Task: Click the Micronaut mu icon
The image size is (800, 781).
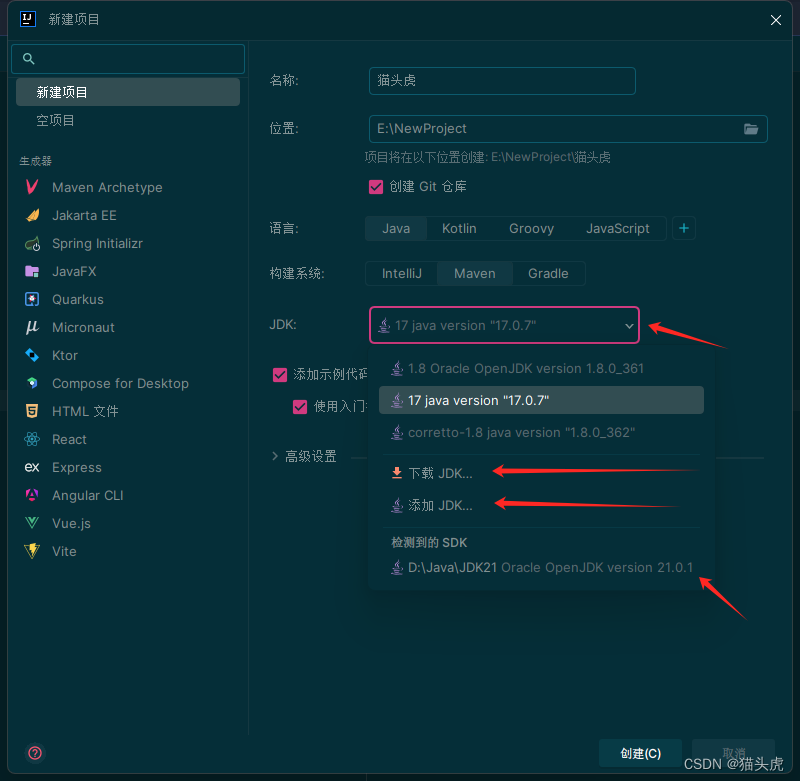Action: point(32,327)
